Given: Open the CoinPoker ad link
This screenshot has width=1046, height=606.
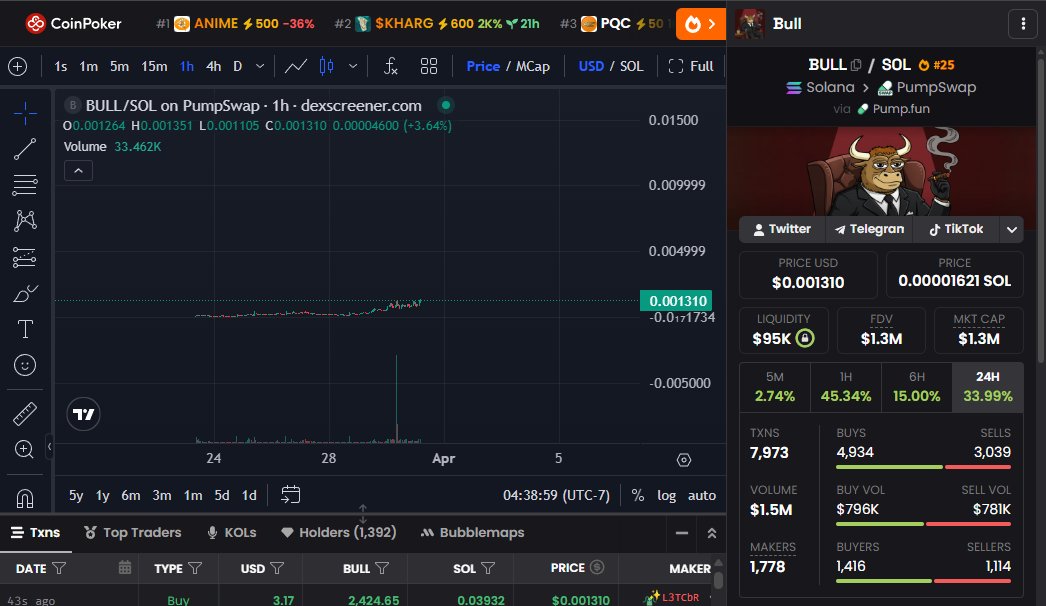Looking at the screenshot, I should click(x=73, y=24).
